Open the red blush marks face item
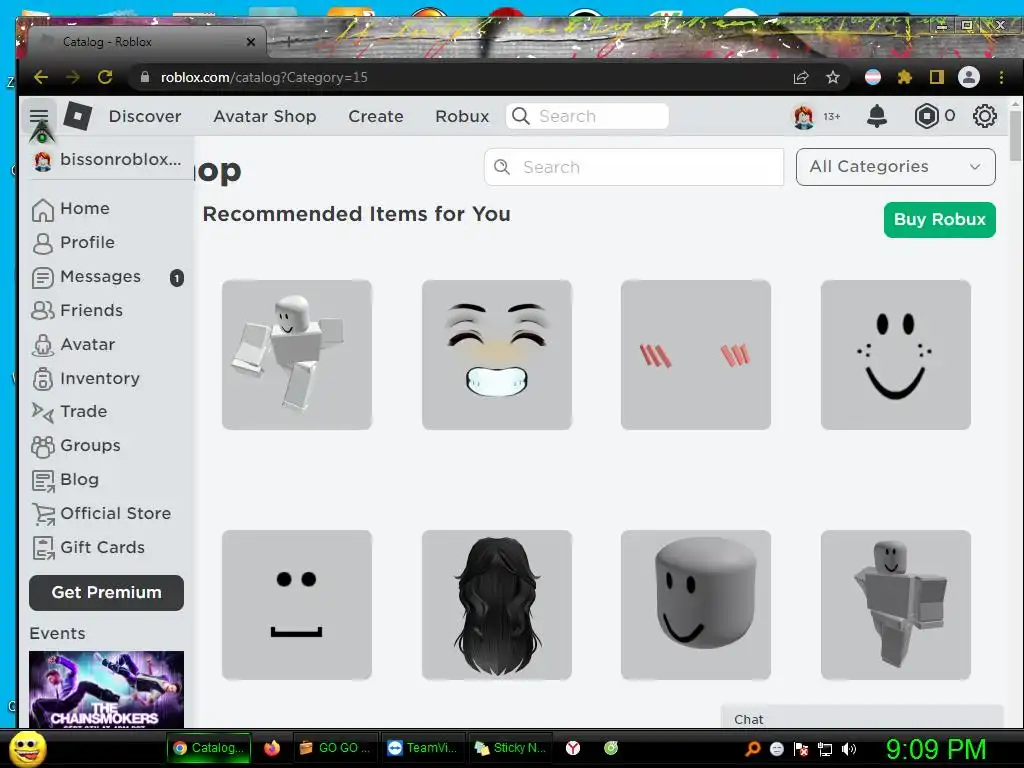Screen dimensions: 1024x768 pos(696,355)
